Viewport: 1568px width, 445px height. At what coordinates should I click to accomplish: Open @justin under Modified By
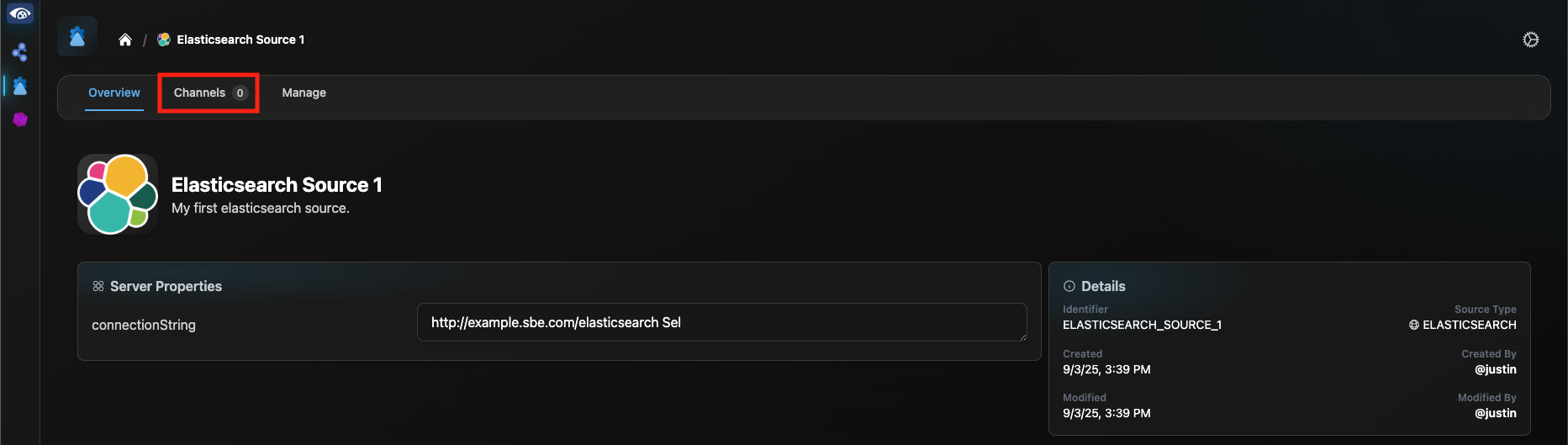[x=1495, y=413]
